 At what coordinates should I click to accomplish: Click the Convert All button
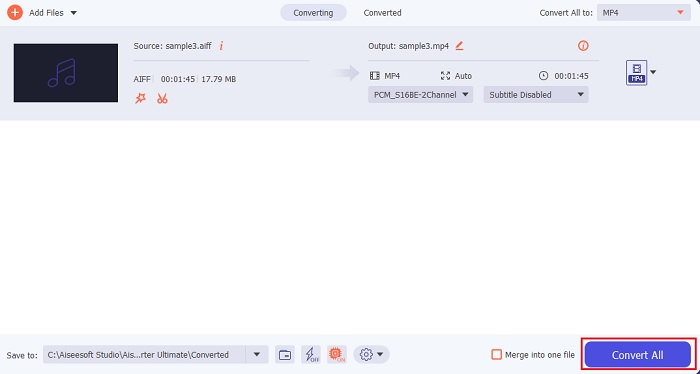click(x=638, y=355)
